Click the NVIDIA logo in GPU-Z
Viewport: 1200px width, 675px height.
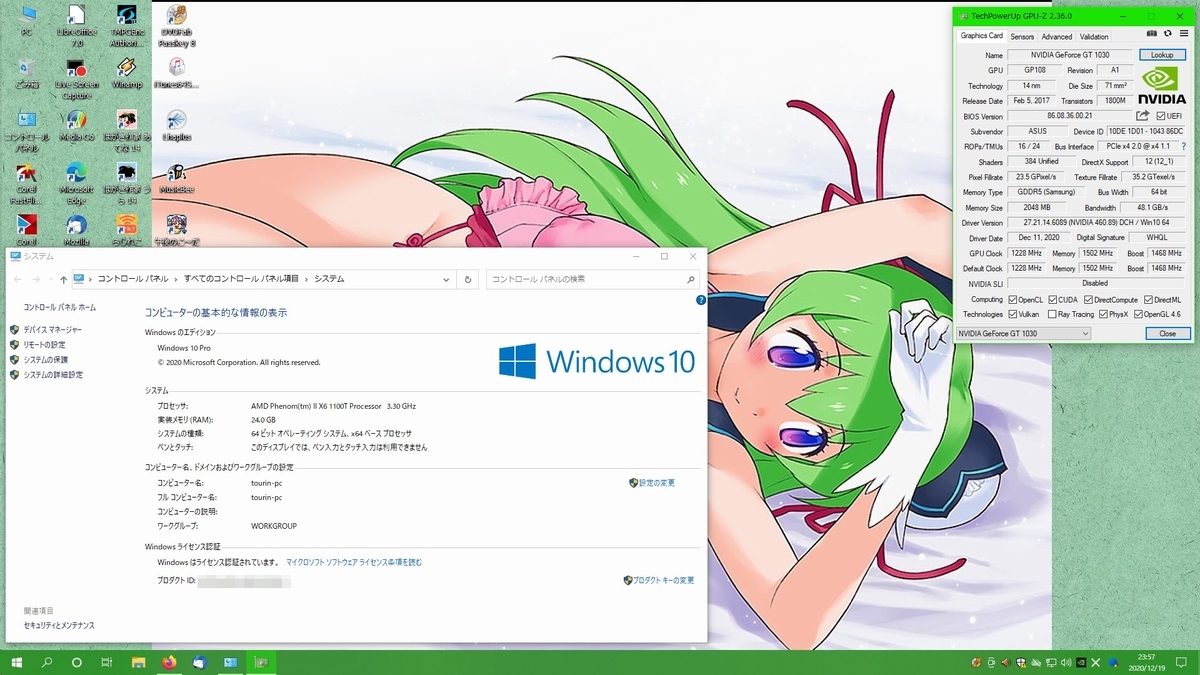pyautogui.click(x=1162, y=87)
